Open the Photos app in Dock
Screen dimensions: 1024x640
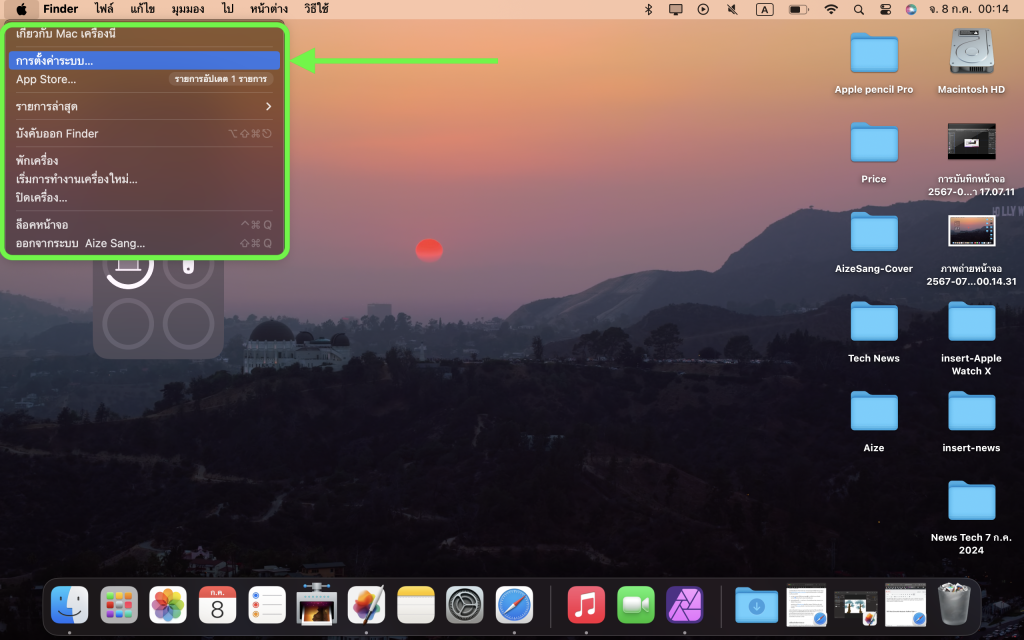(168, 604)
